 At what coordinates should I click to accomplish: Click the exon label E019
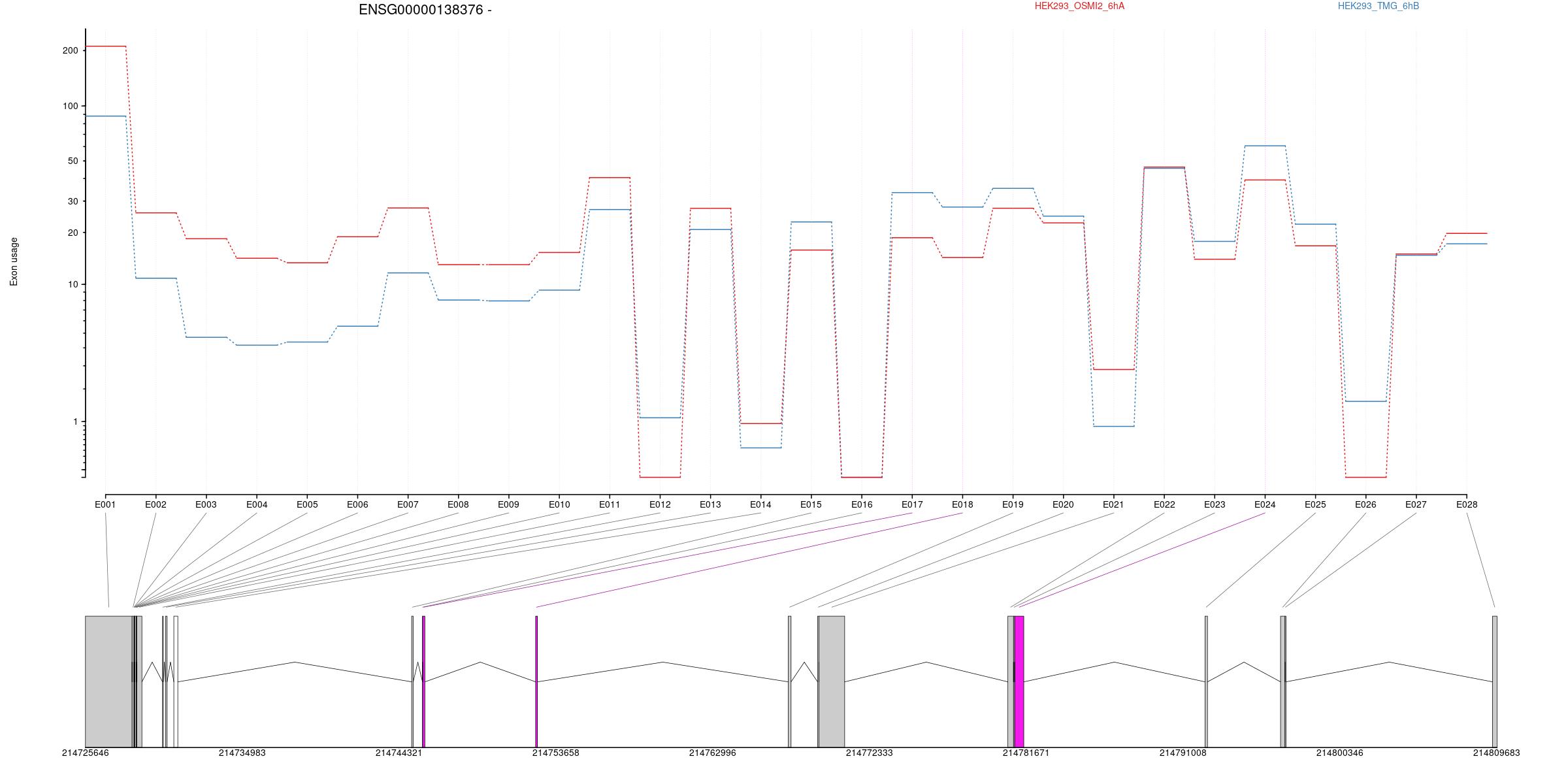(x=1013, y=504)
